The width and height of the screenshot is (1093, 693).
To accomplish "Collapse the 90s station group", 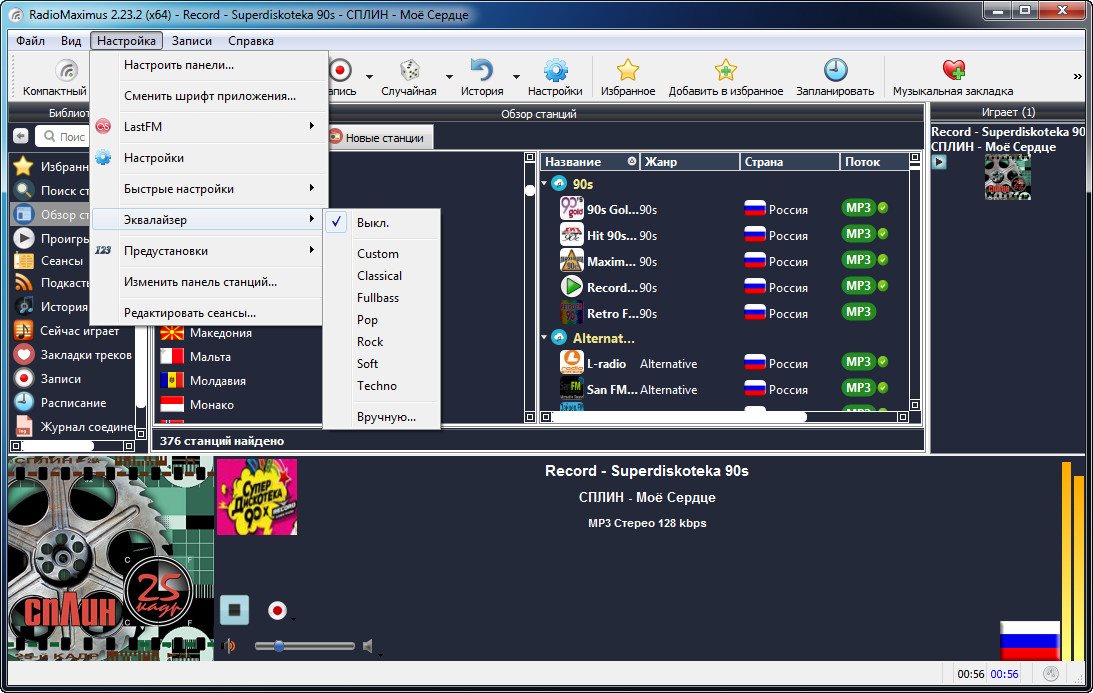I will pos(544,183).
